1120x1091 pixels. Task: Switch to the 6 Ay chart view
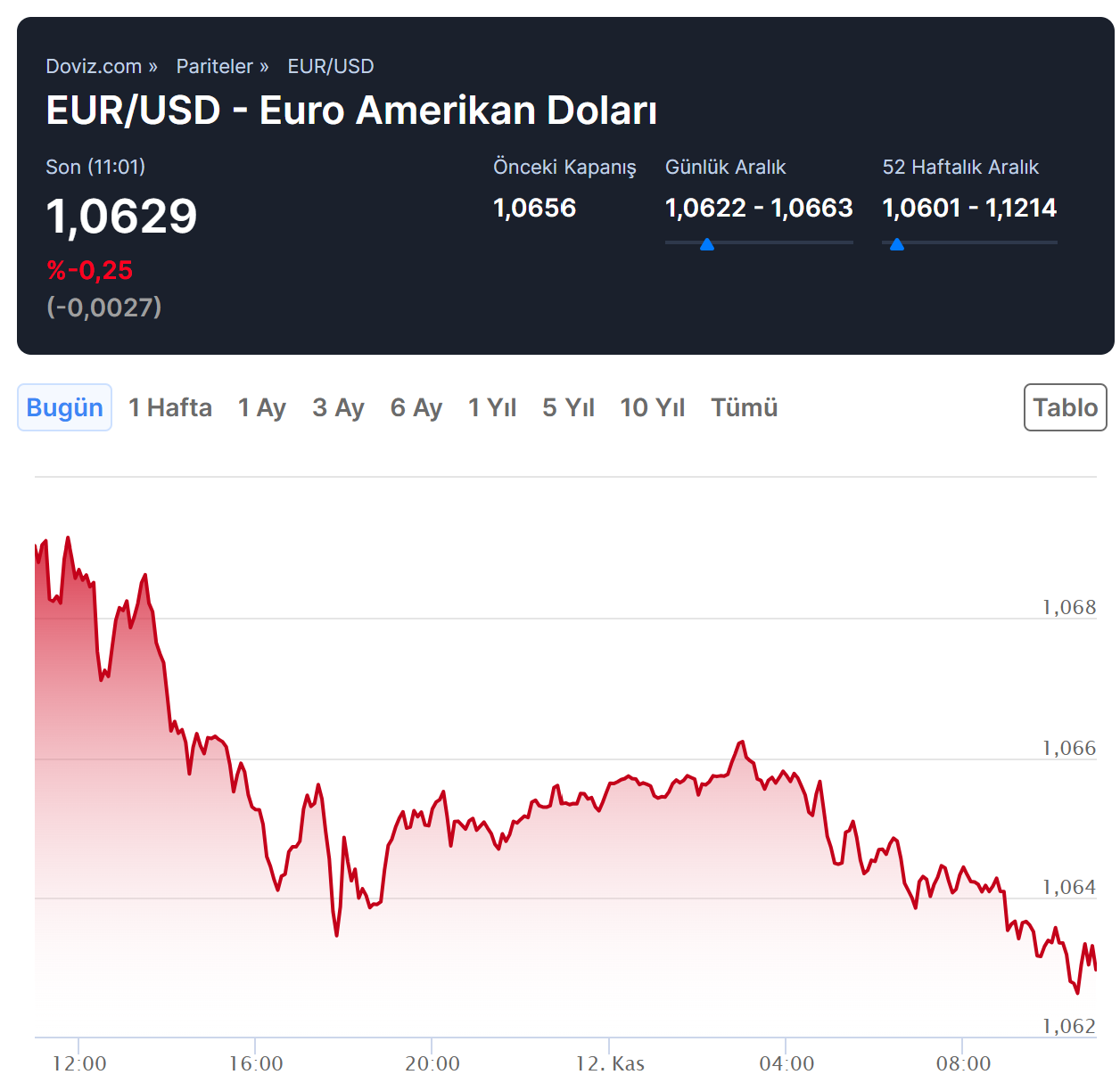click(416, 407)
